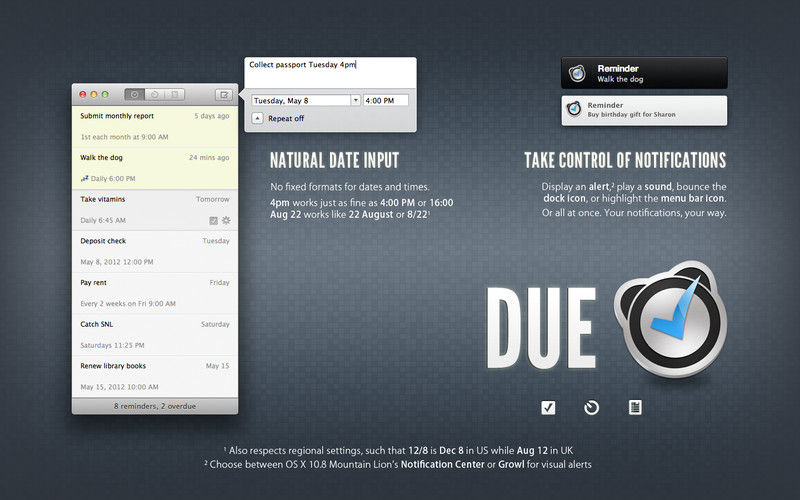This screenshot has height=500, width=800.
Task: Click the logbook notepad icon under the logo
Action: (635, 407)
